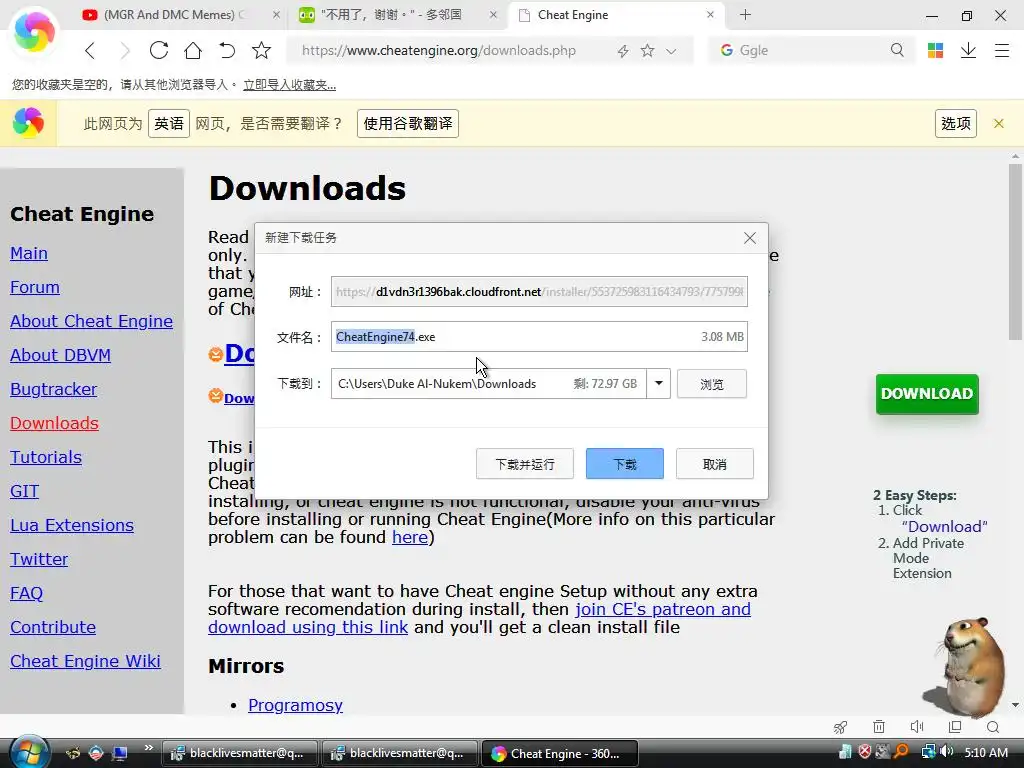The height and width of the screenshot is (768, 1024).
Task: Click the browser forward arrow
Action: 124,50
